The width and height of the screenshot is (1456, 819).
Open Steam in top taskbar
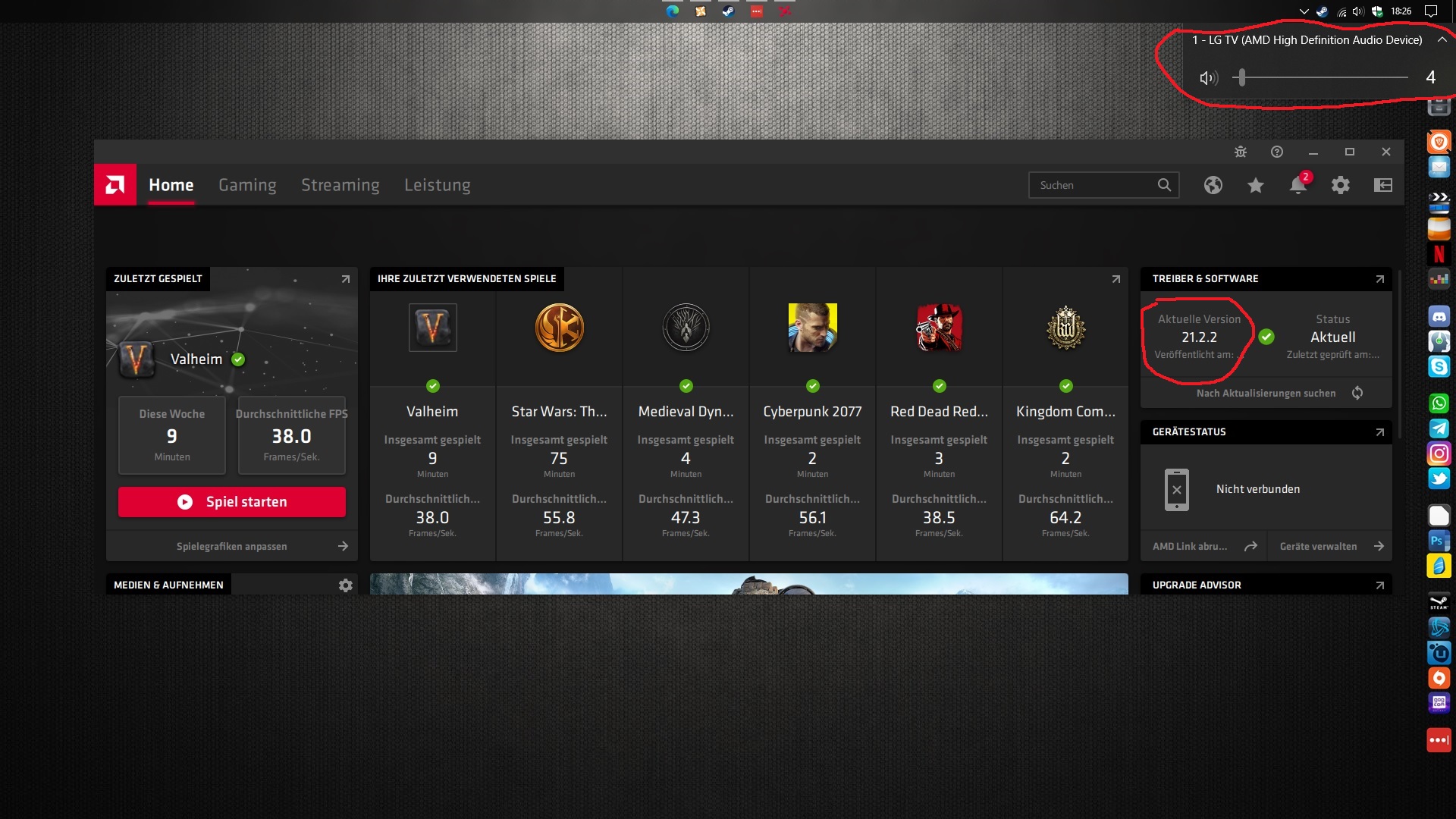(728, 11)
